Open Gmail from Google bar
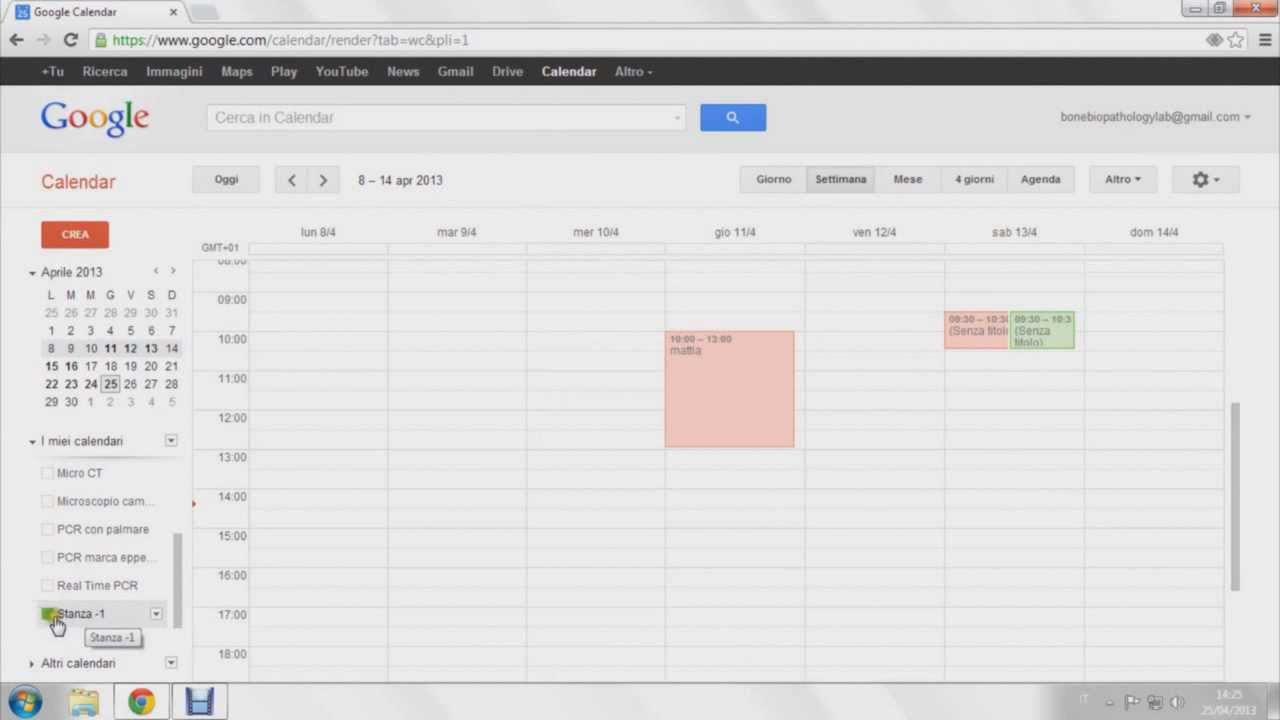This screenshot has height=720, width=1280. coord(455,71)
